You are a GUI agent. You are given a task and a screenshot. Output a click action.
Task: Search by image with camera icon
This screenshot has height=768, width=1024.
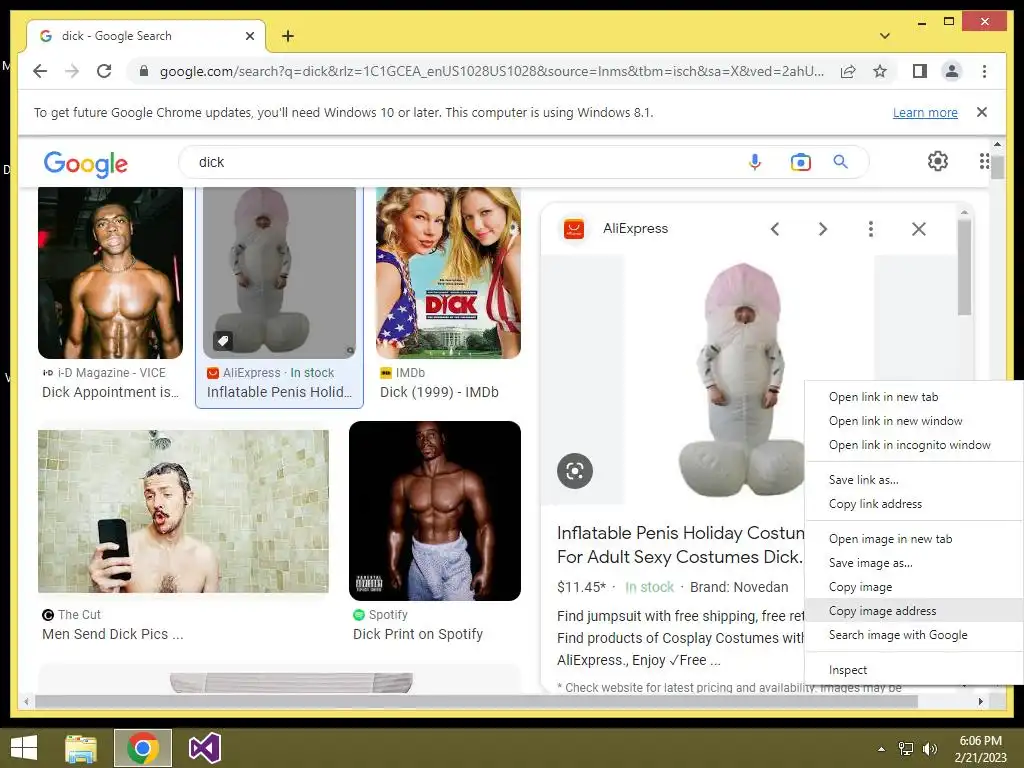(x=800, y=162)
